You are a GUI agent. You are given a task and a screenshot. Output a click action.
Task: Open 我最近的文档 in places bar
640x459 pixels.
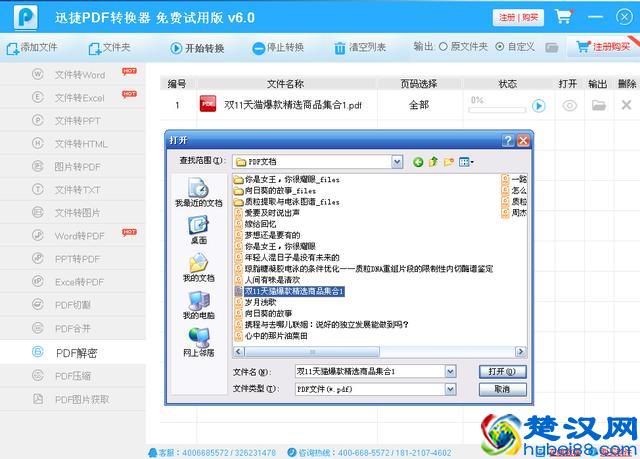coord(198,192)
